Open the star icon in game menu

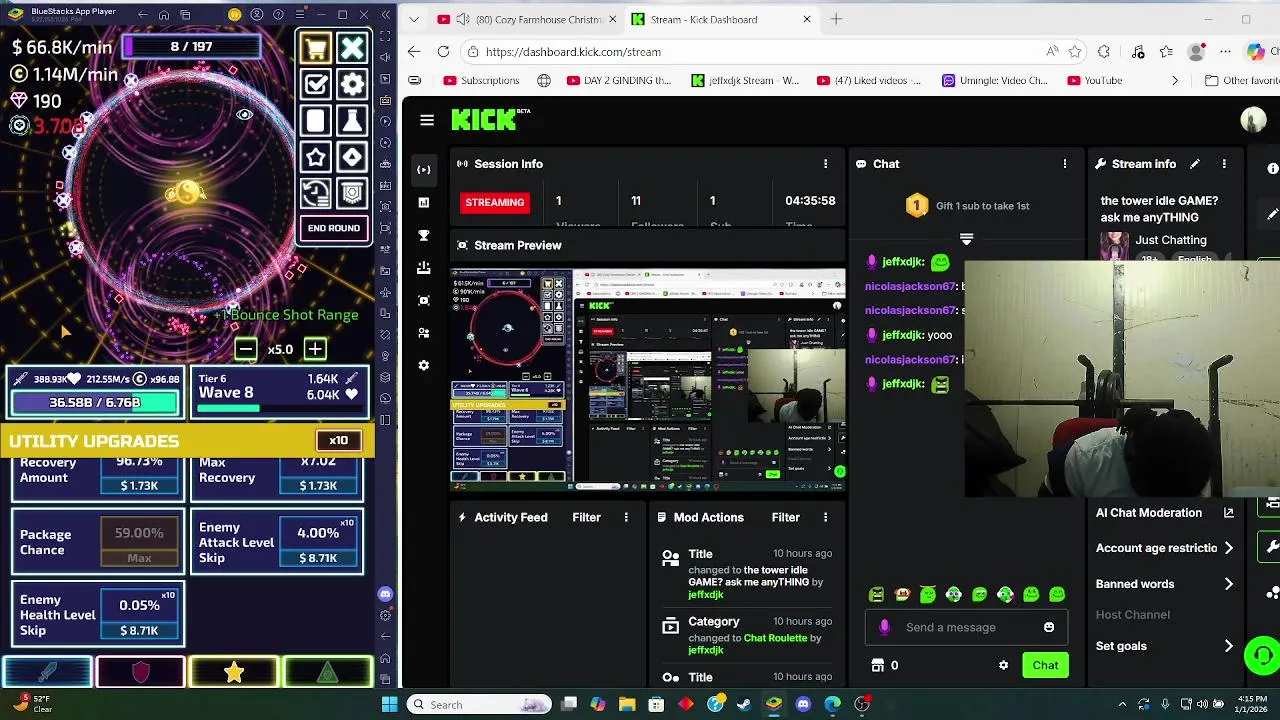click(315, 157)
